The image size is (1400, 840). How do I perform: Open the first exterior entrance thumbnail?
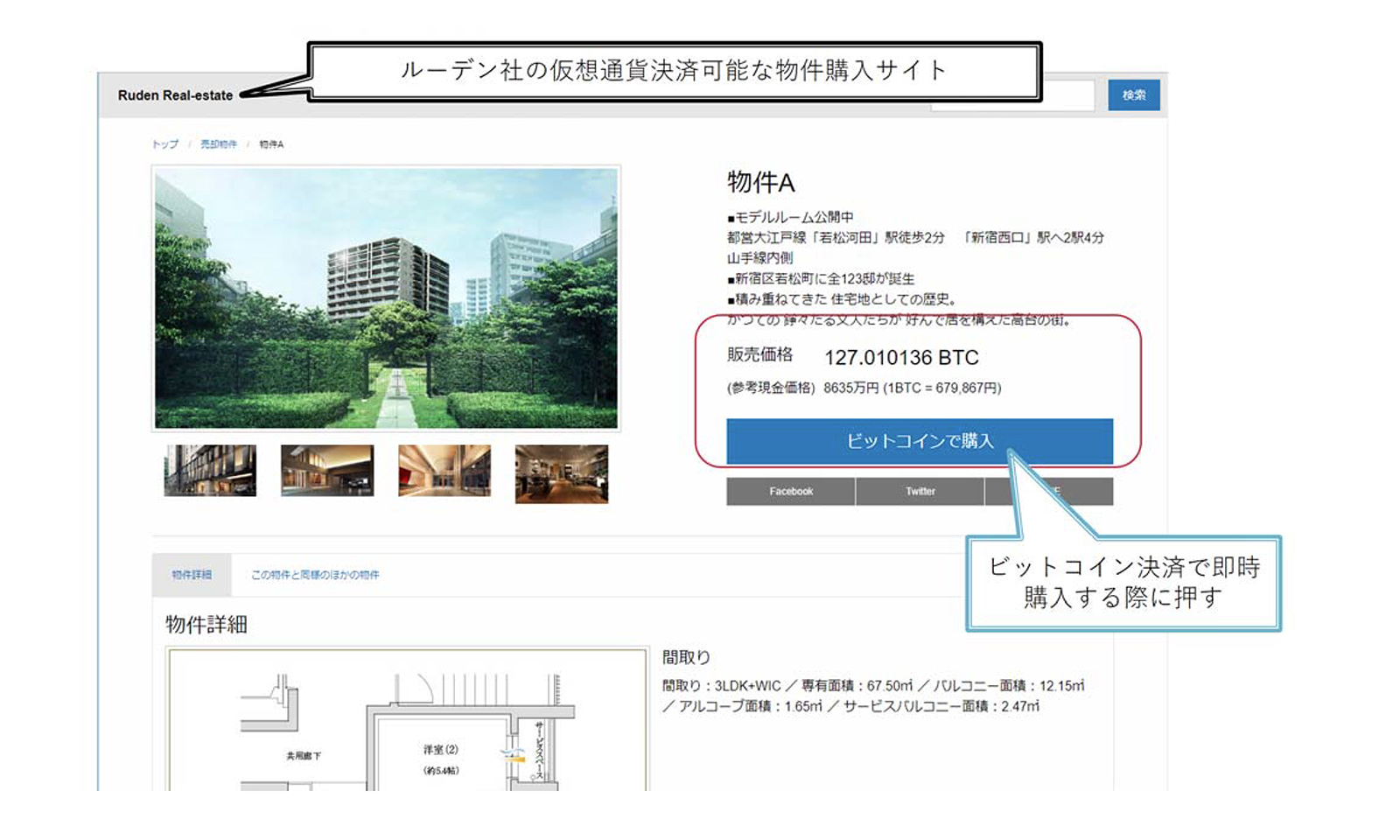[x=210, y=471]
